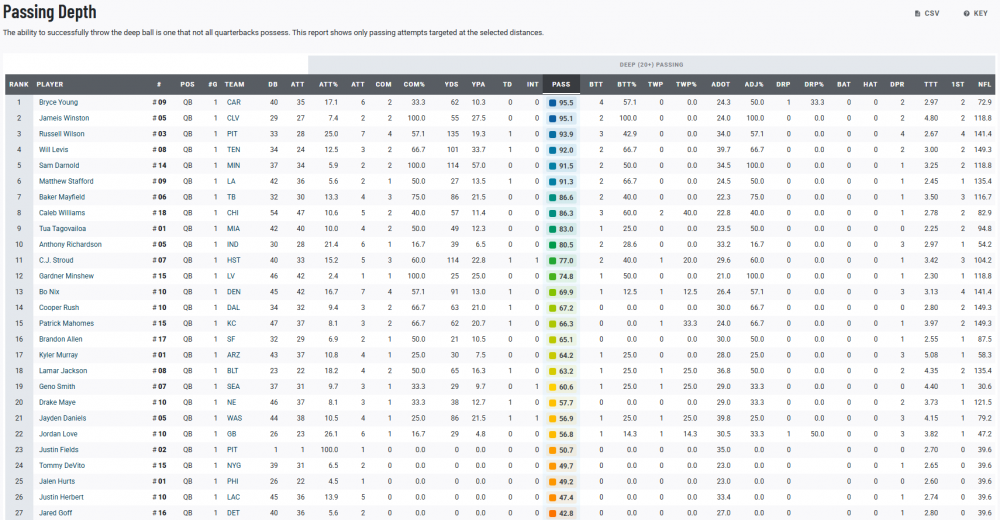Image resolution: width=1000 pixels, height=520 pixels.
Task: Click the Jordan Love player link
Action: [x=57, y=434]
